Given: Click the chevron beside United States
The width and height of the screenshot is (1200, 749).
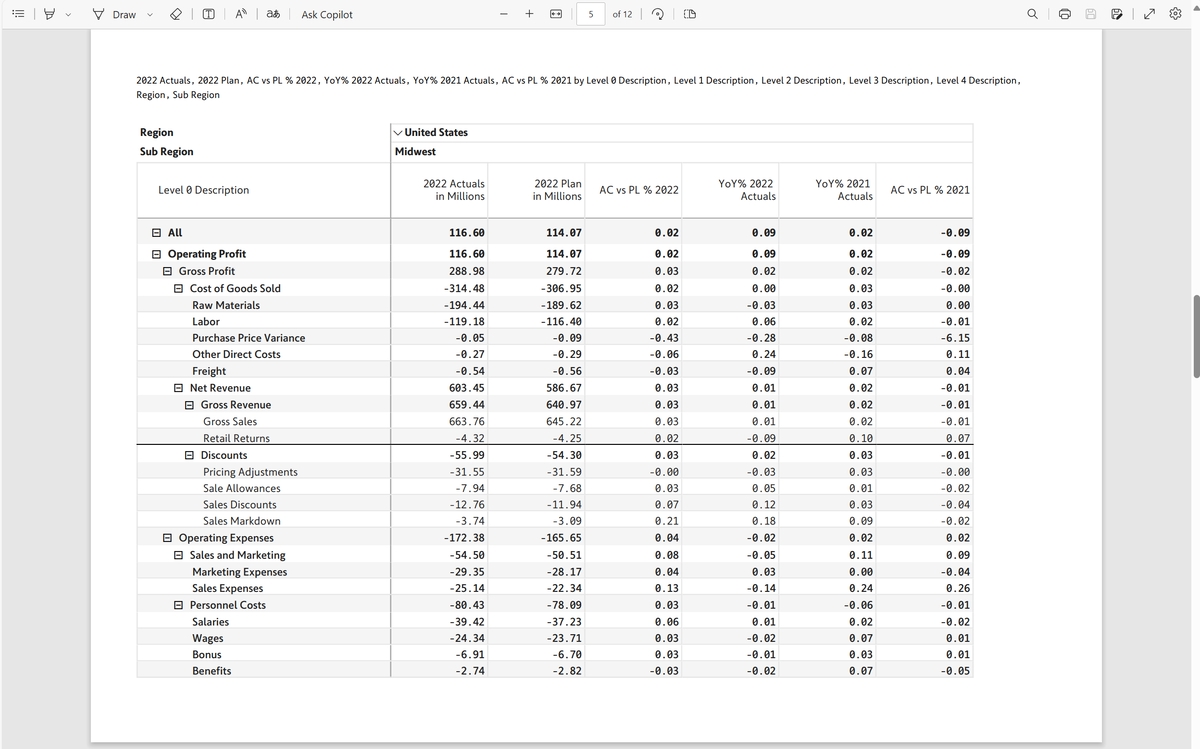Looking at the screenshot, I should click(399, 132).
